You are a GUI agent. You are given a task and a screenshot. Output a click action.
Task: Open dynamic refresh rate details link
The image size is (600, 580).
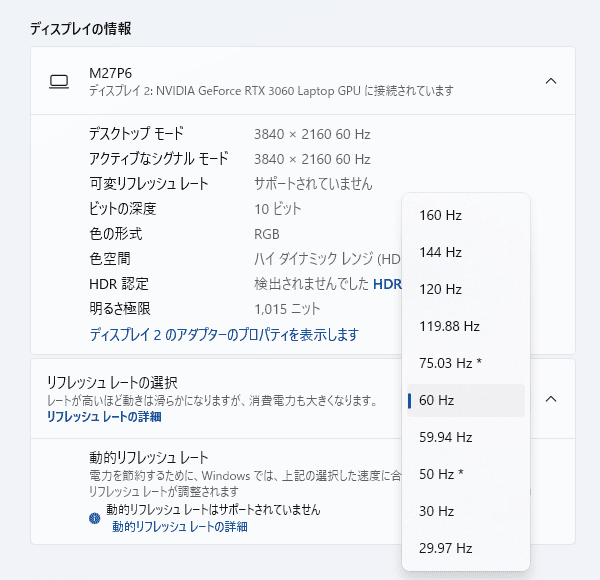[x=180, y=526]
